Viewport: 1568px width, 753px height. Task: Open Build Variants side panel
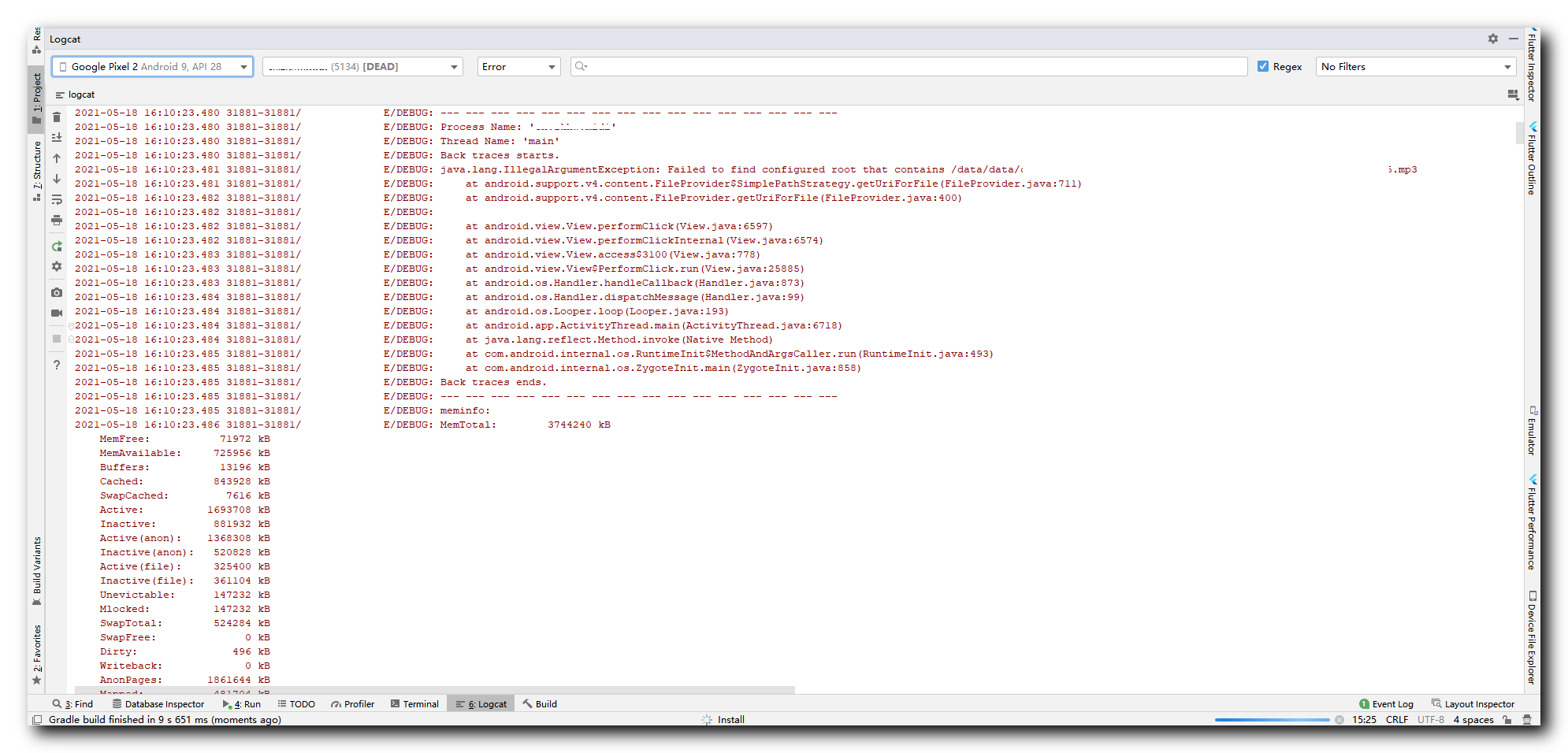click(37, 571)
